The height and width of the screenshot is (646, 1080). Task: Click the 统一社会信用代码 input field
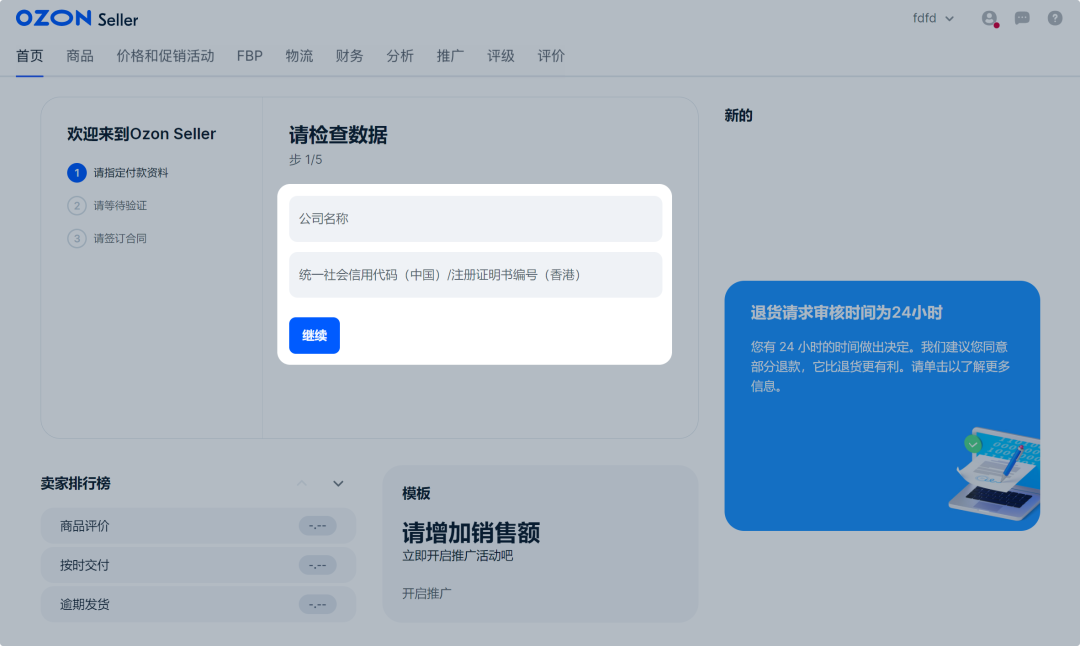[x=475, y=274]
